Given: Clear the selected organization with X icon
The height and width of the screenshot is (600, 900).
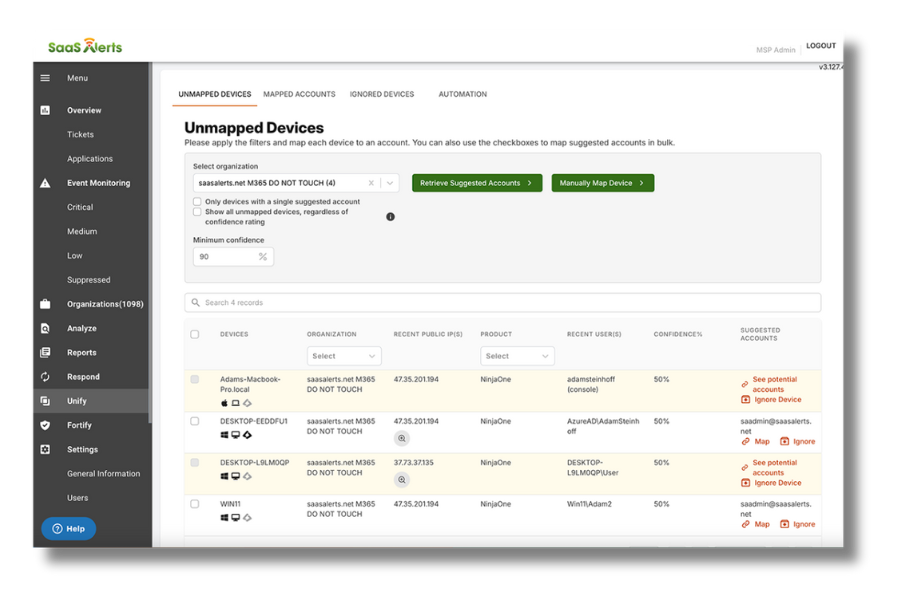Looking at the screenshot, I should 371,183.
